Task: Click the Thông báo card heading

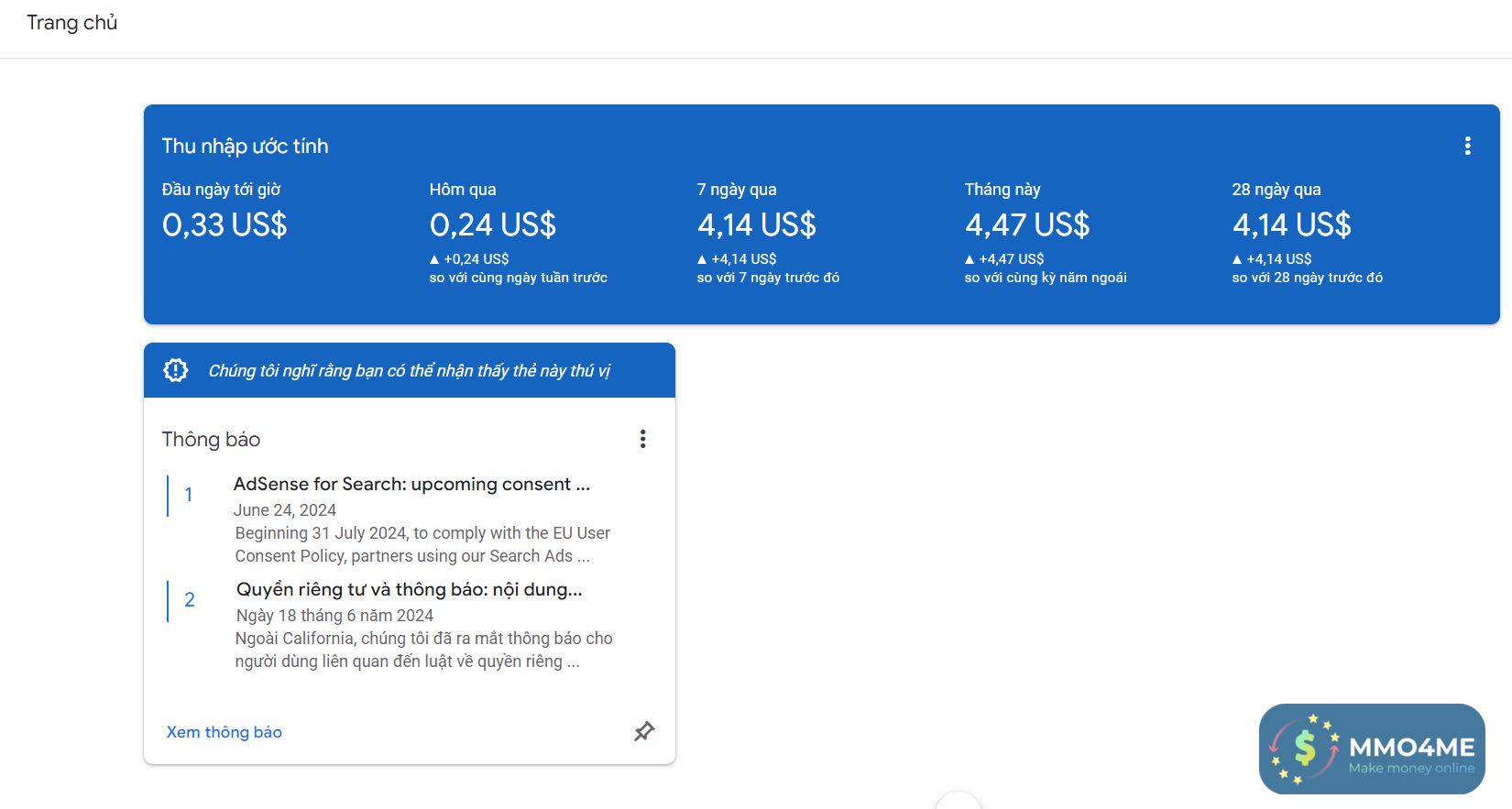Action: click(211, 440)
